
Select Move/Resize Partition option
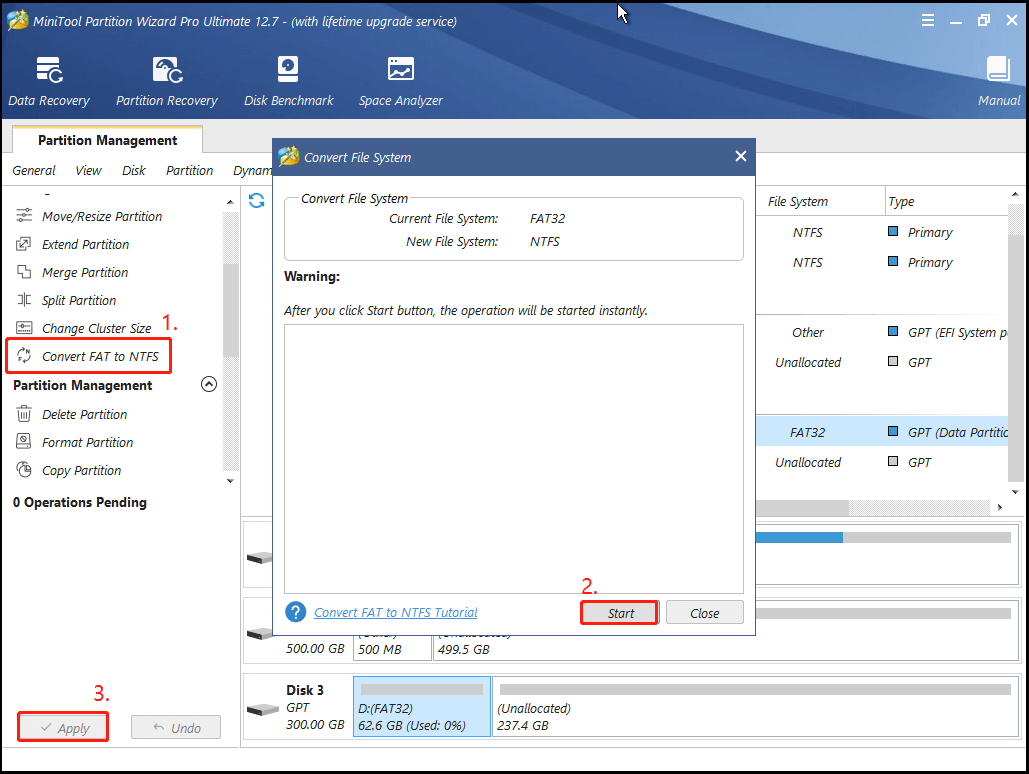pos(101,217)
